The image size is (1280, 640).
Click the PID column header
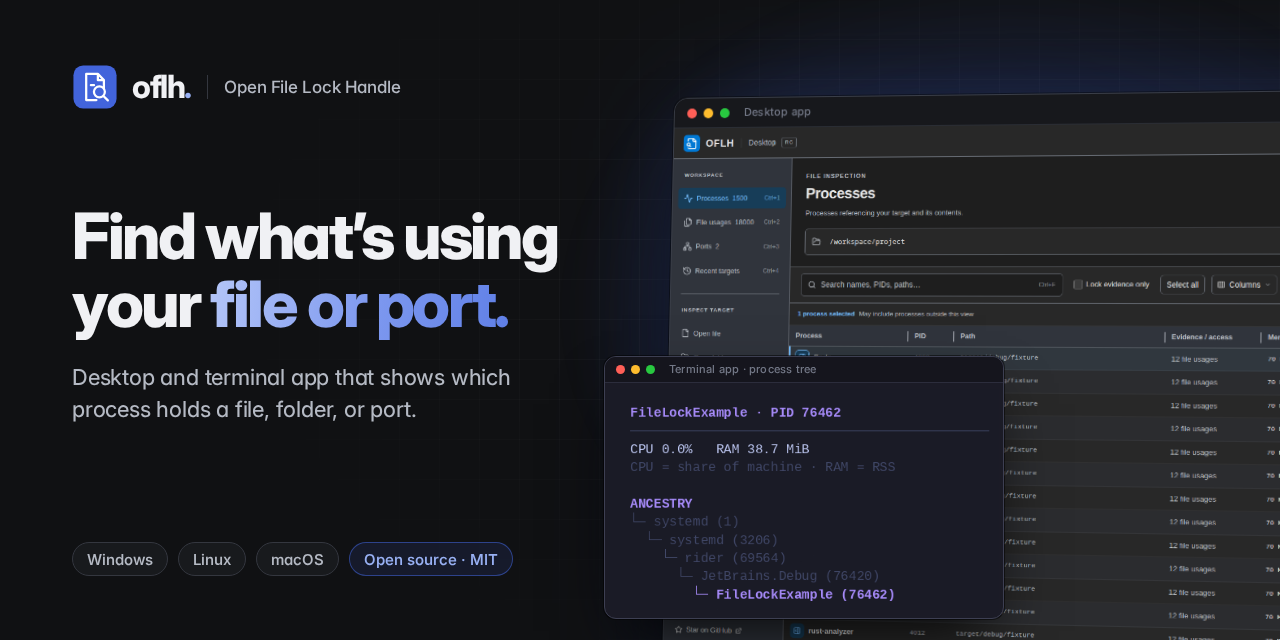(x=920, y=336)
